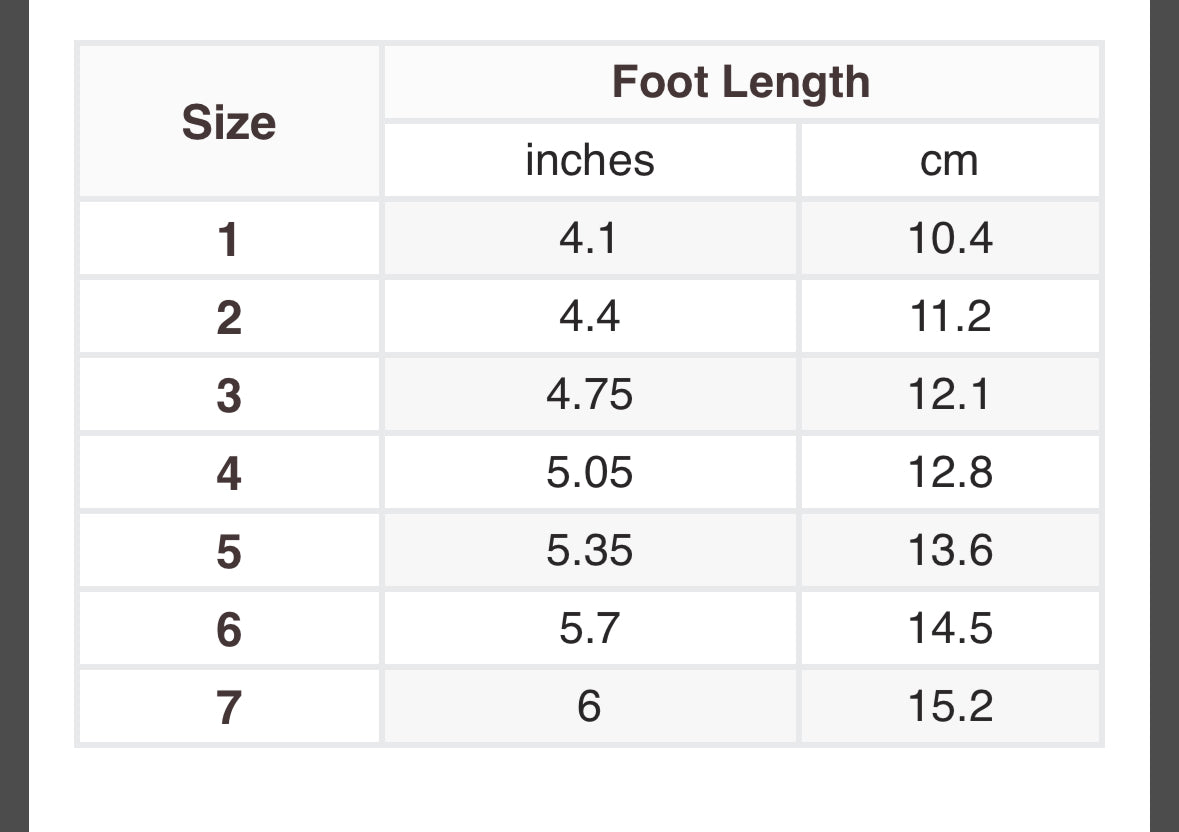Select the inches subheader cell
Viewport: 1179px width, 832px height.
coord(590,160)
